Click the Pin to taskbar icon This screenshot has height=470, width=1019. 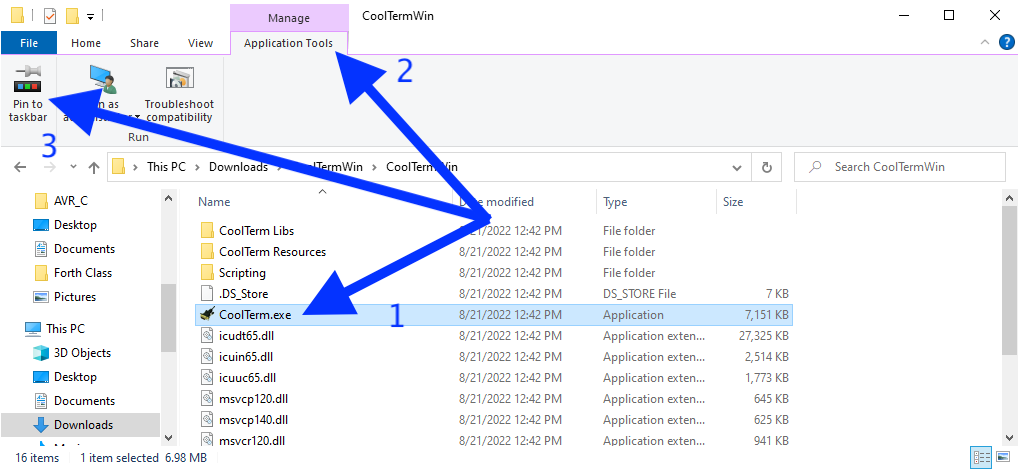click(x=28, y=78)
